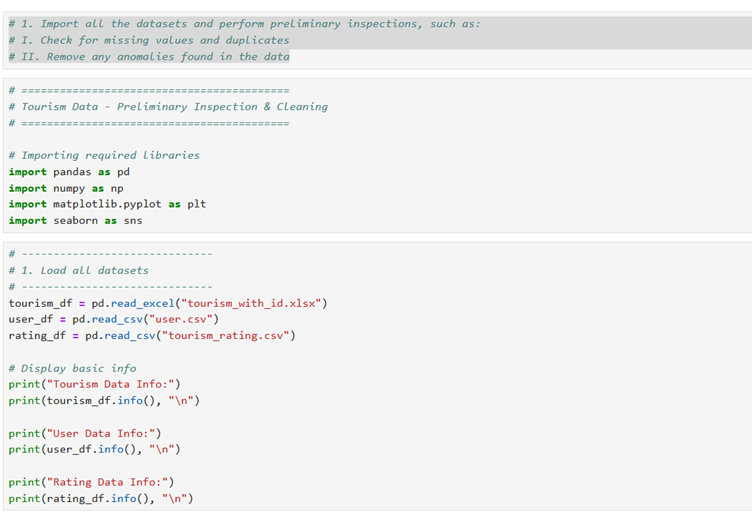Click the 'Tourism Data - Preliminary Inspection' comment
Image resolution: width=752 pixels, height=512 pixels.
[x=168, y=107]
